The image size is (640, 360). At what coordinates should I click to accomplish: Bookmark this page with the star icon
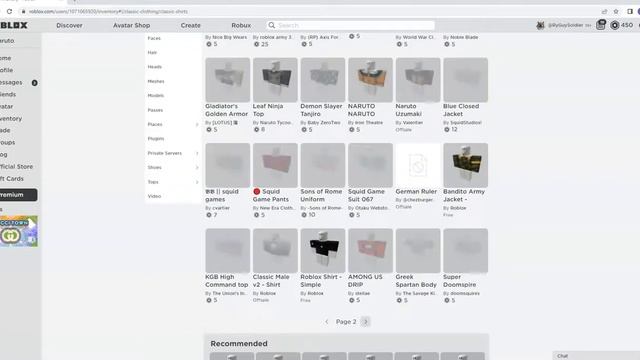click(x=616, y=11)
